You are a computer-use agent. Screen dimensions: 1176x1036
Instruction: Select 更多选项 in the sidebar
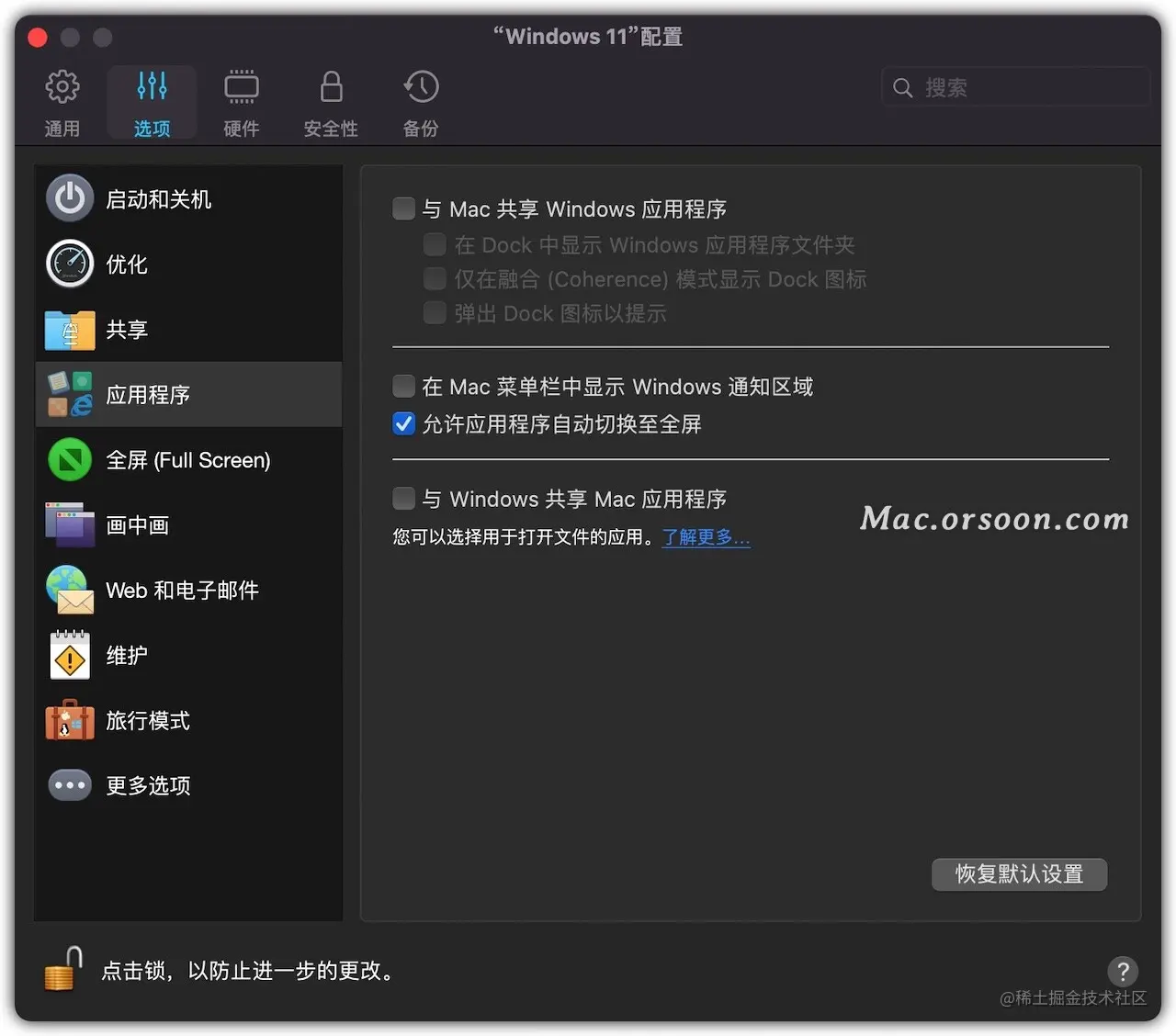coord(148,786)
